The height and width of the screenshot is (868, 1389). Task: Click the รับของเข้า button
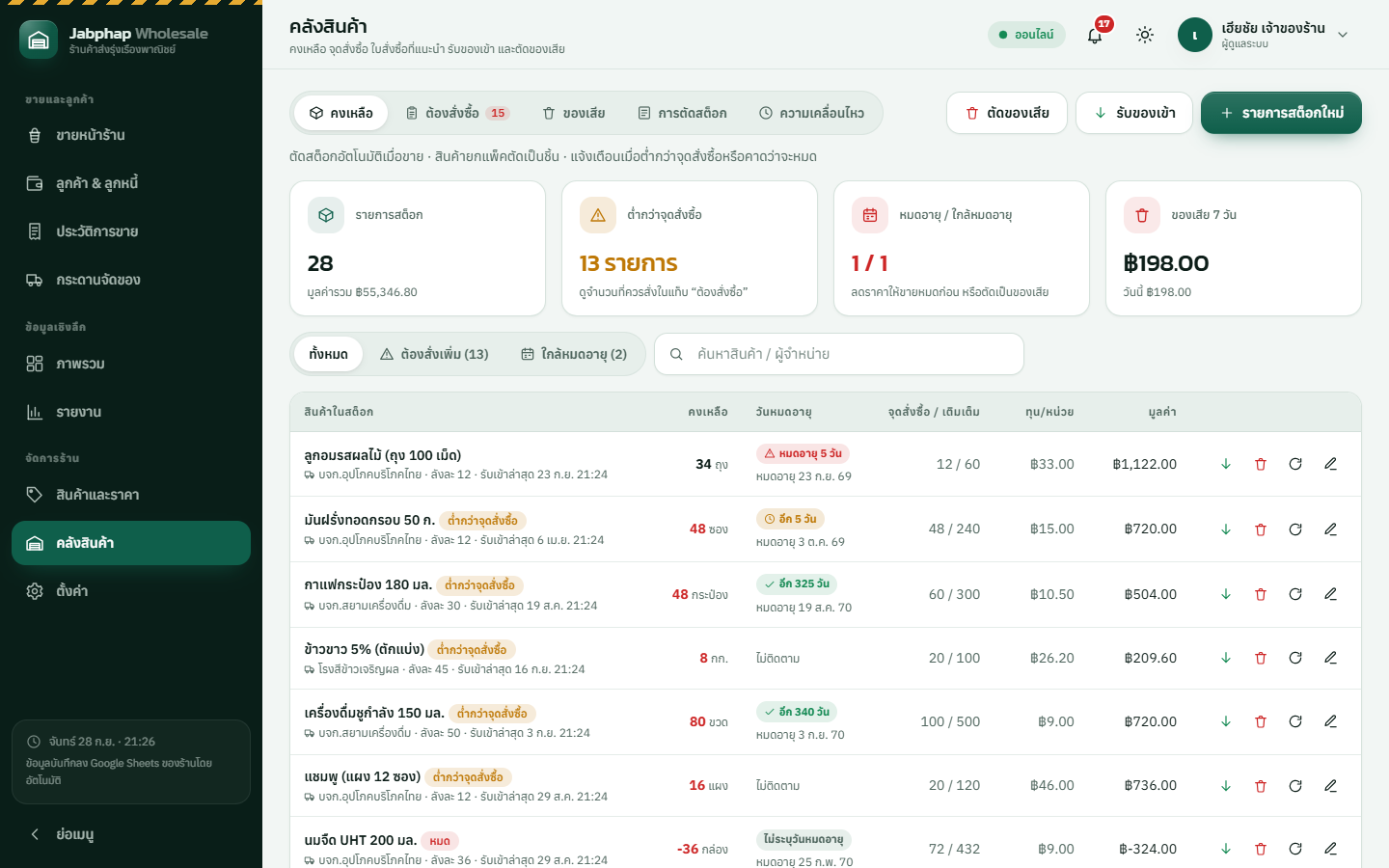coord(1134,113)
